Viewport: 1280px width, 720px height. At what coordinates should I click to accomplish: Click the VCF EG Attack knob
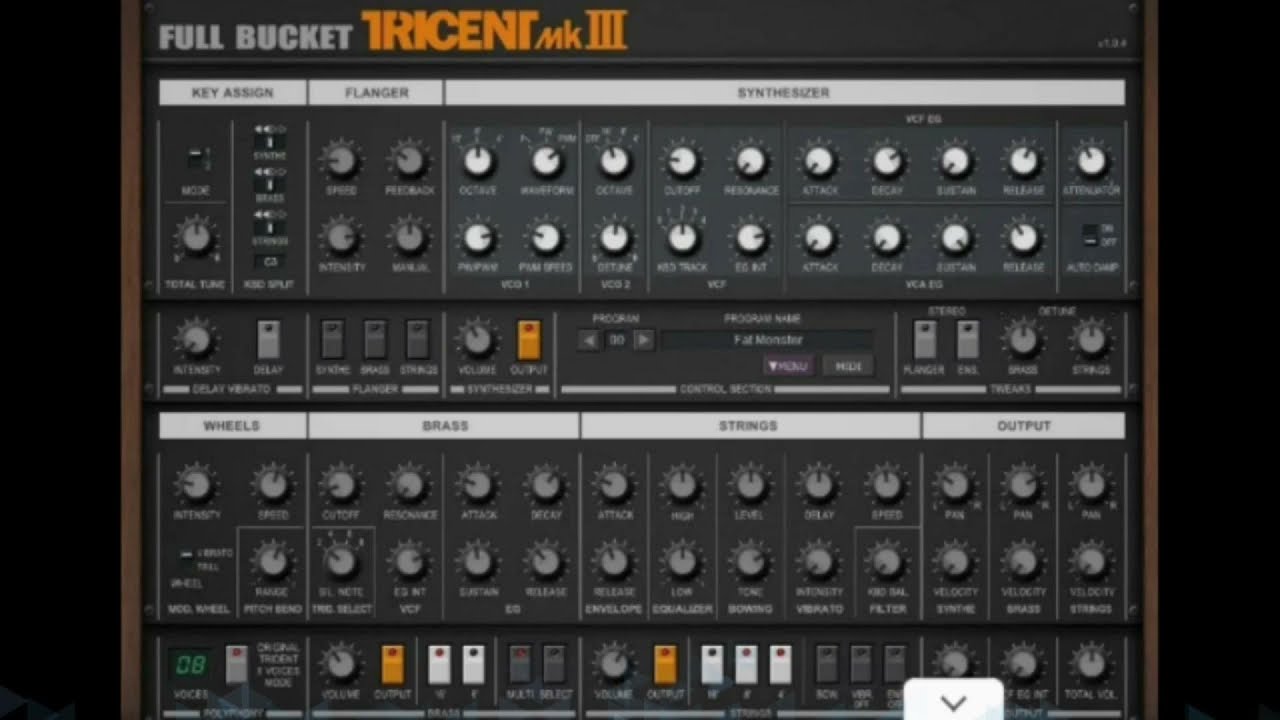(x=819, y=161)
